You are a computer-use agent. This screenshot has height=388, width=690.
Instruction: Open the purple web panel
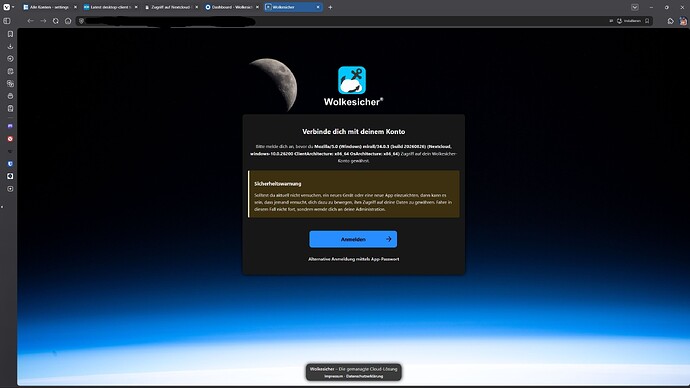[10, 126]
